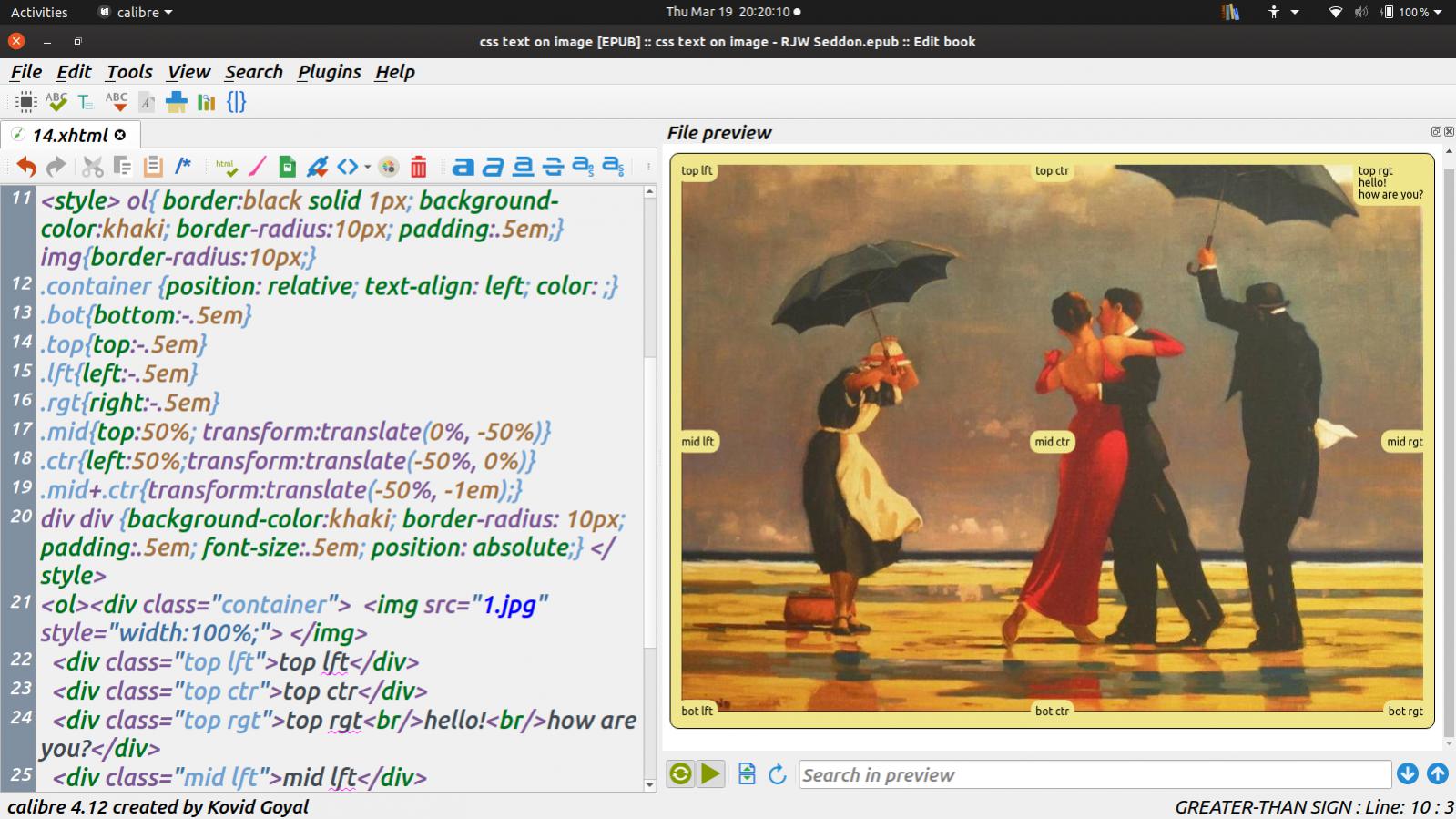Find previous match with blue up arrow

point(1438,773)
